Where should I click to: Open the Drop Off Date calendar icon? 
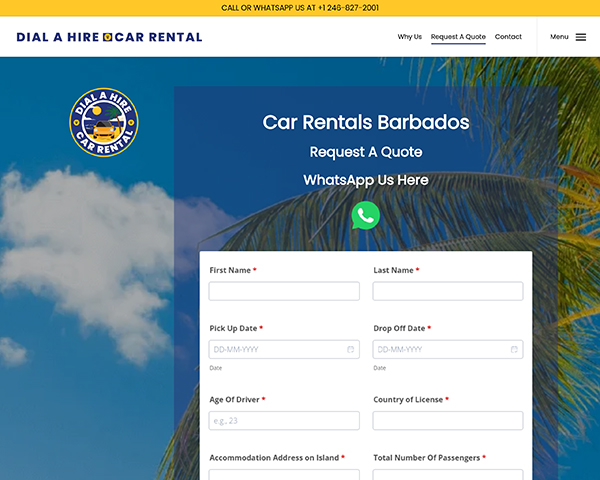tap(514, 349)
